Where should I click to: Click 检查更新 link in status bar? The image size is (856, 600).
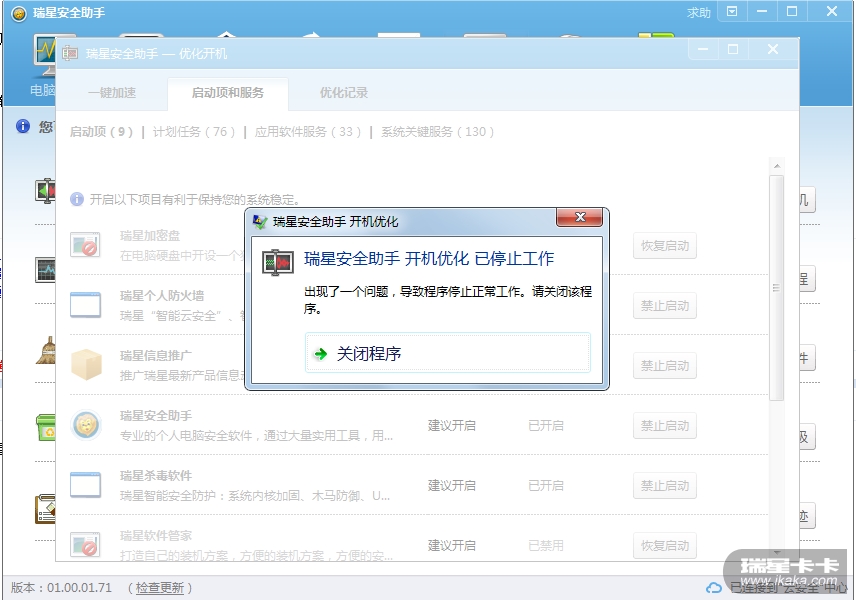point(160,587)
